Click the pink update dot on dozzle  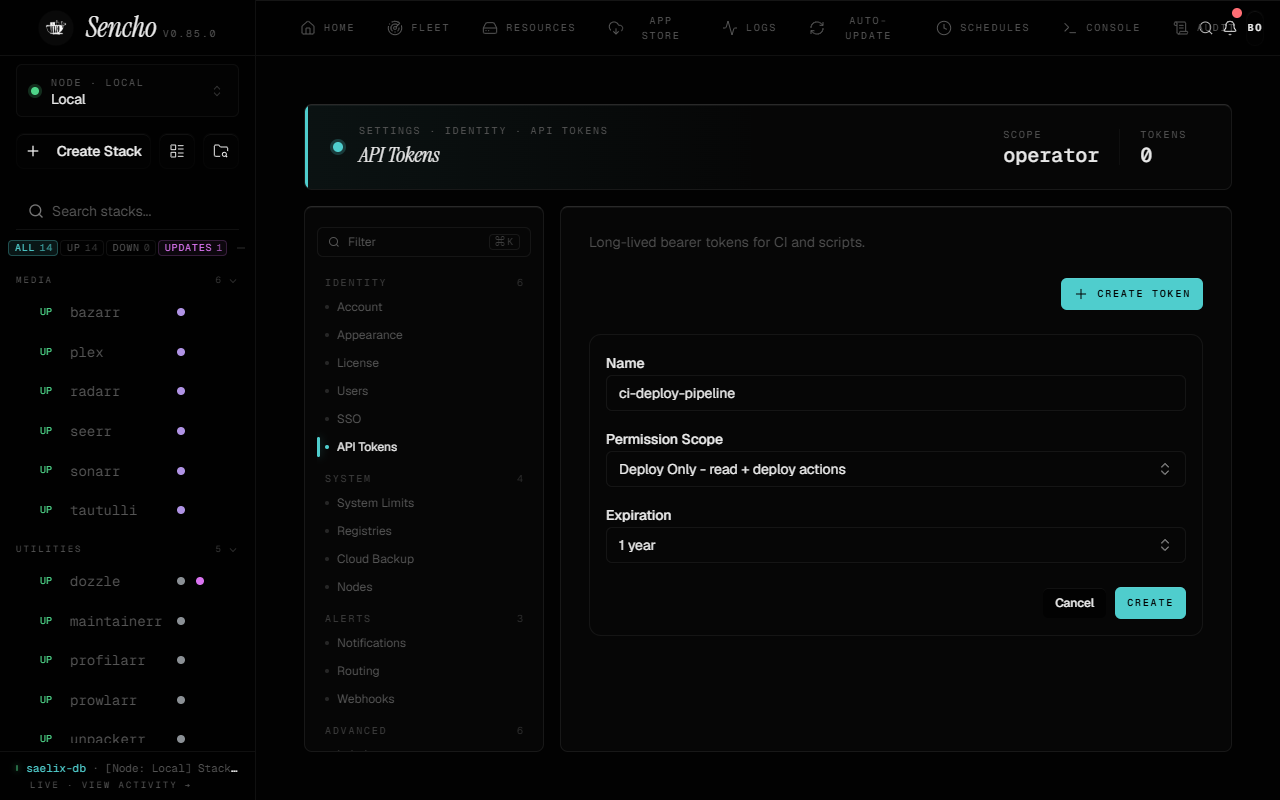[200, 581]
